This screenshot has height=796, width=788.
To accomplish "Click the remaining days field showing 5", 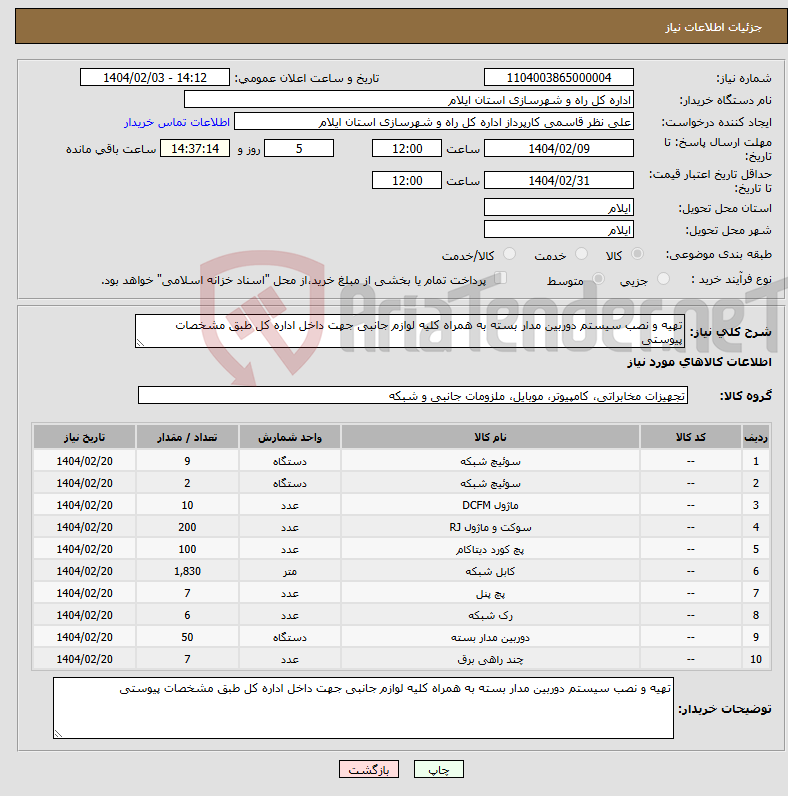I will pos(299,149).
